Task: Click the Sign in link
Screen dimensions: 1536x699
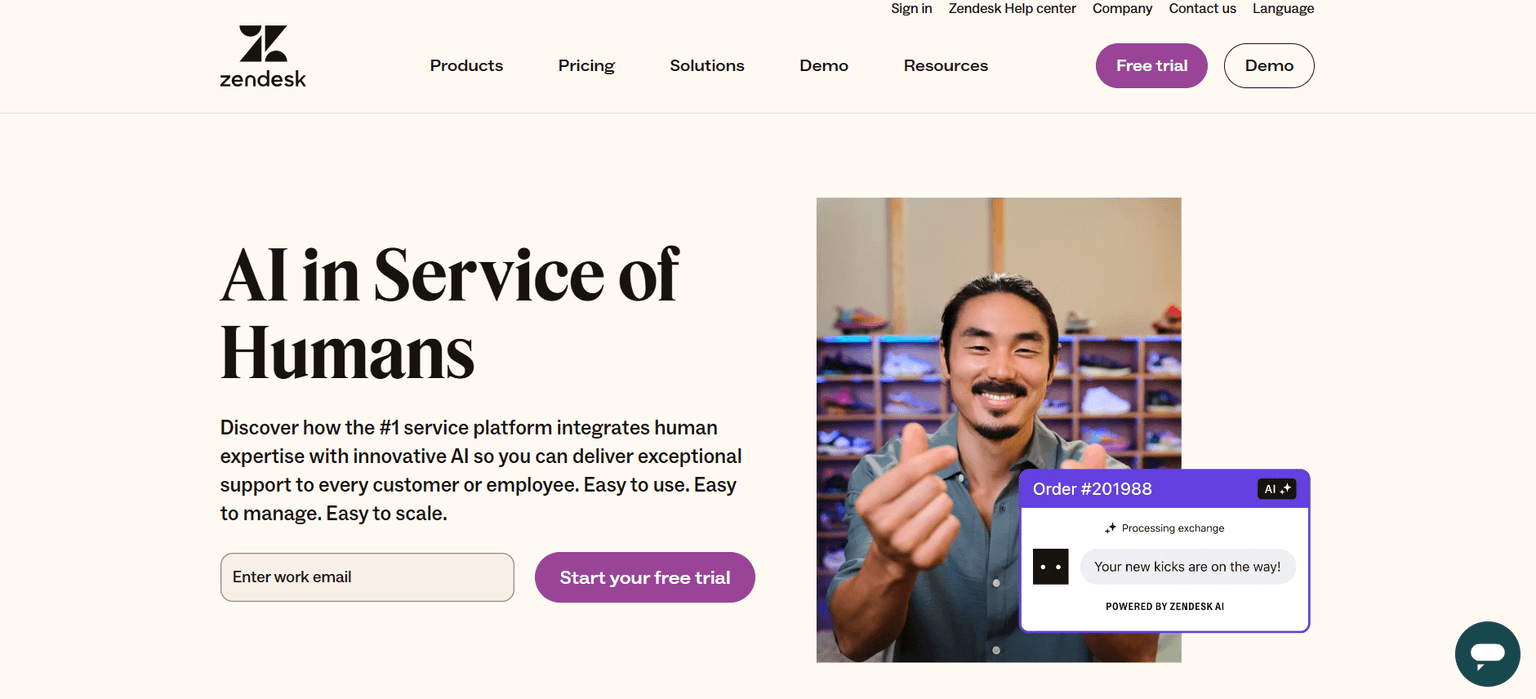Action: click(x=911, y=9)
